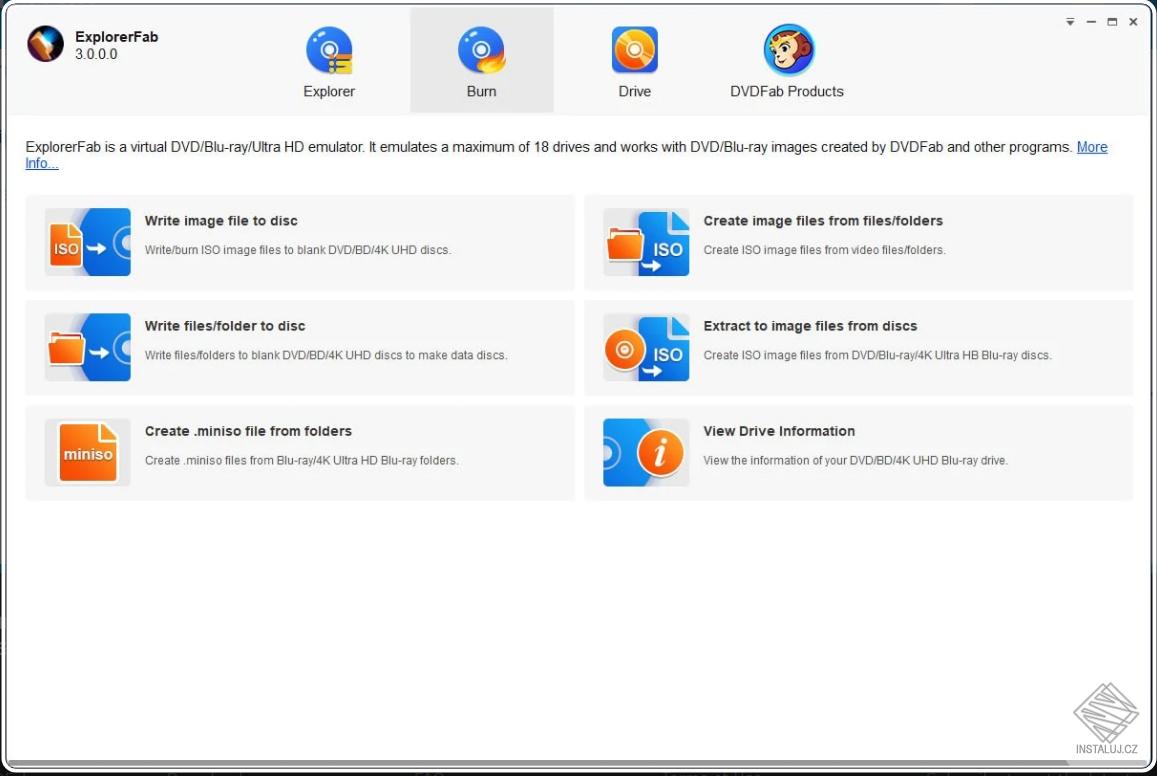Click the folder-to-disc write files icon
Image resolution: width=1157 pixels, height=776 pixels.
[88, 347]
